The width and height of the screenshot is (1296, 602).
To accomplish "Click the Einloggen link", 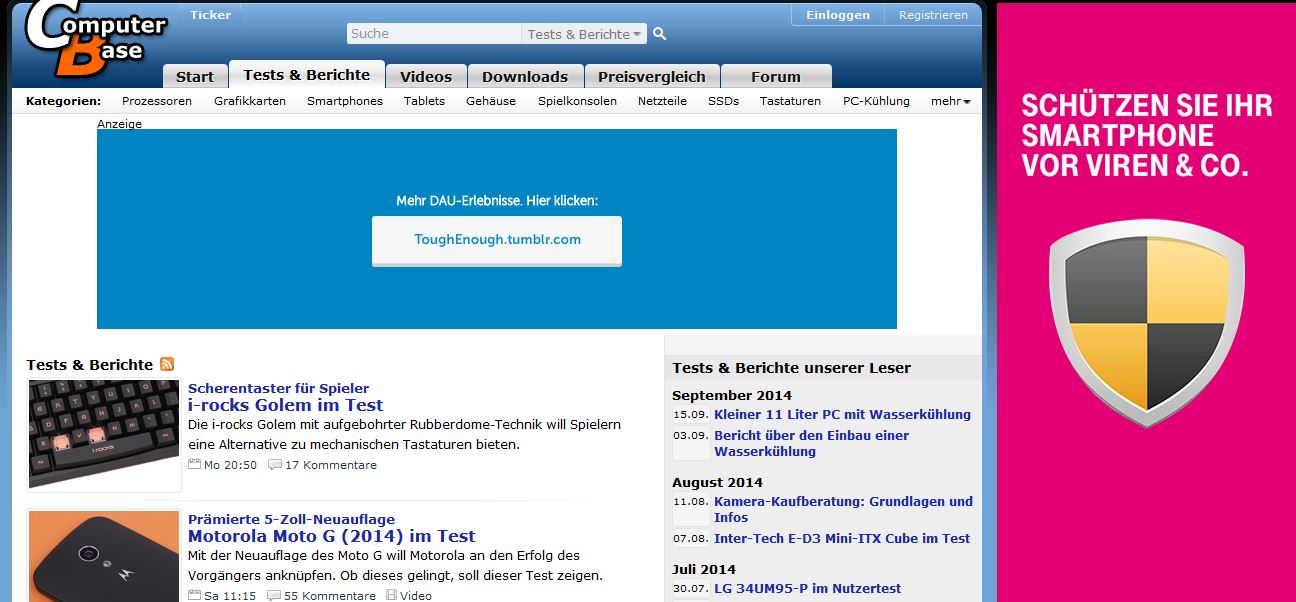I will click(838, 15).
